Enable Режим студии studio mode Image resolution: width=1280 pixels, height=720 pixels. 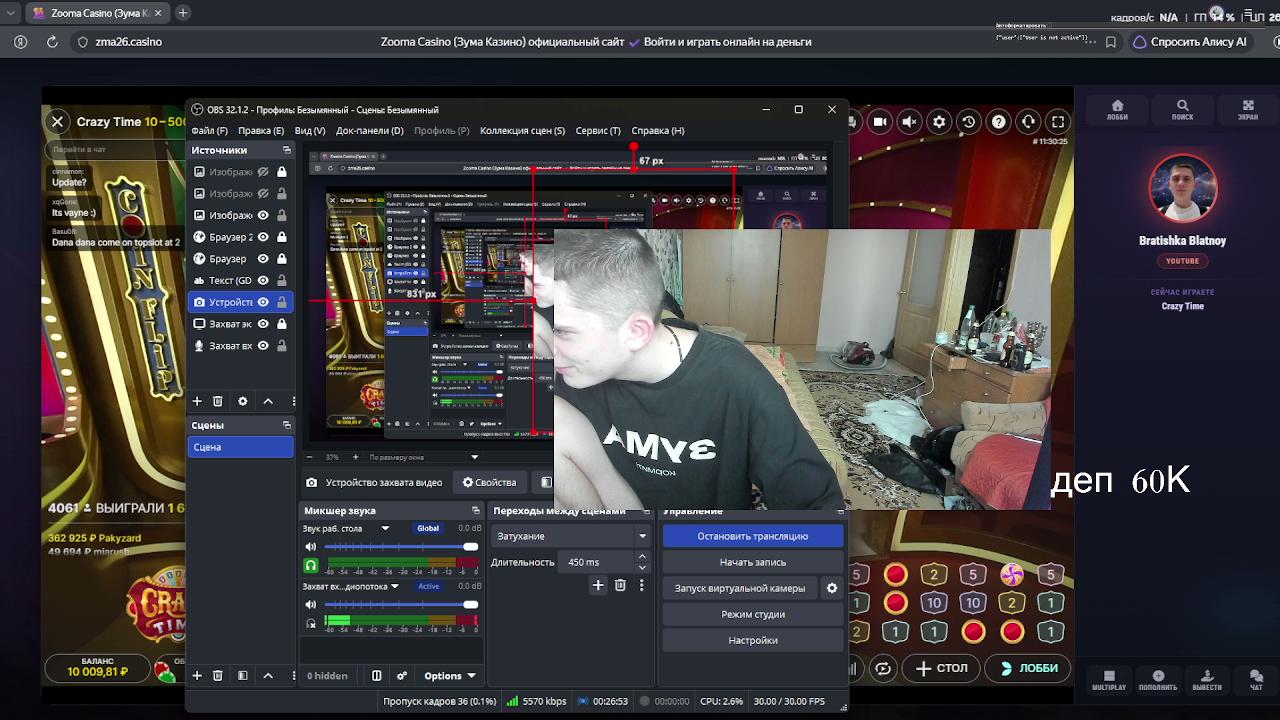coord(753,614)
